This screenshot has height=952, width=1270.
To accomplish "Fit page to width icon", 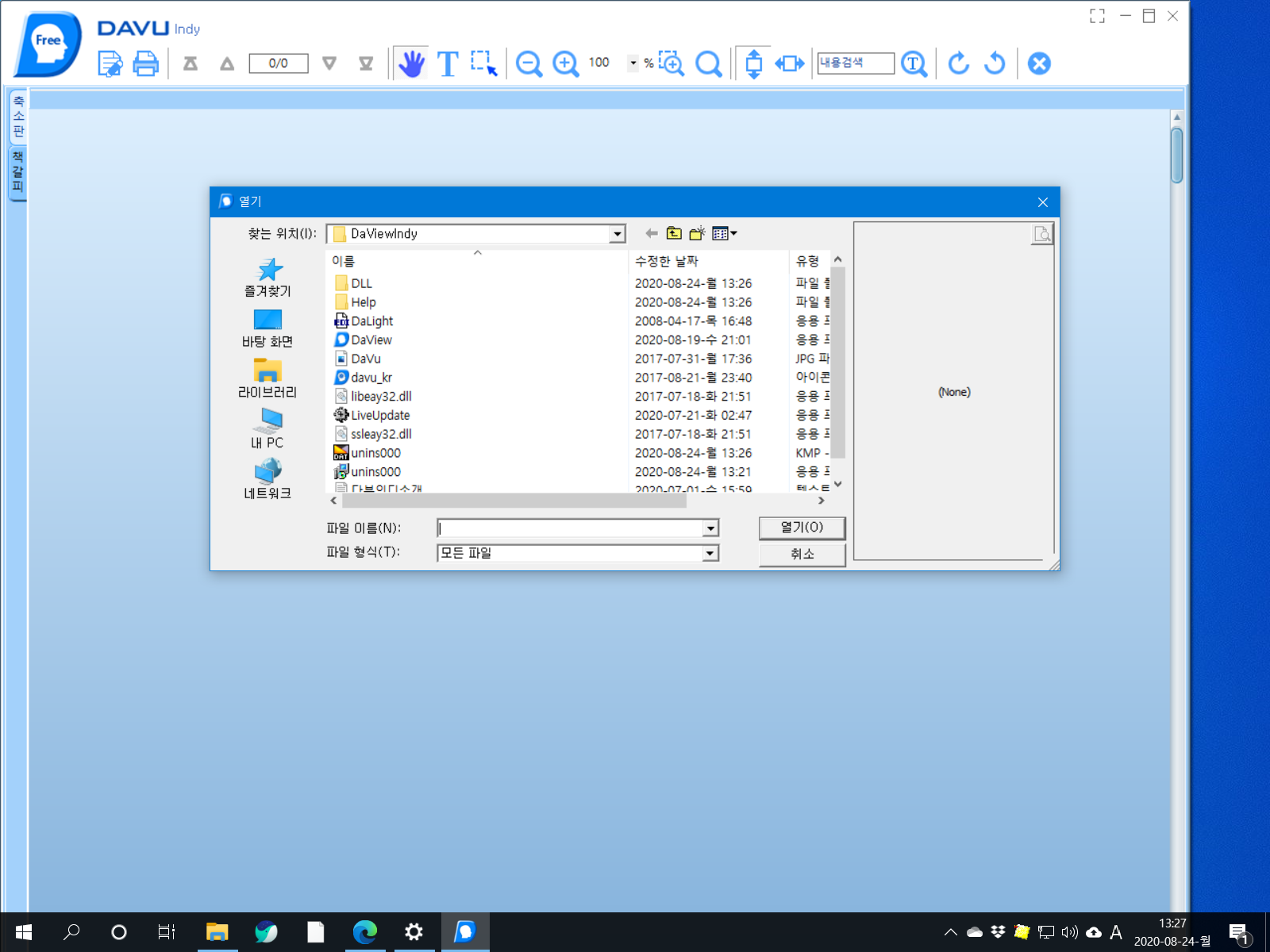I will (x=790, y=63).
